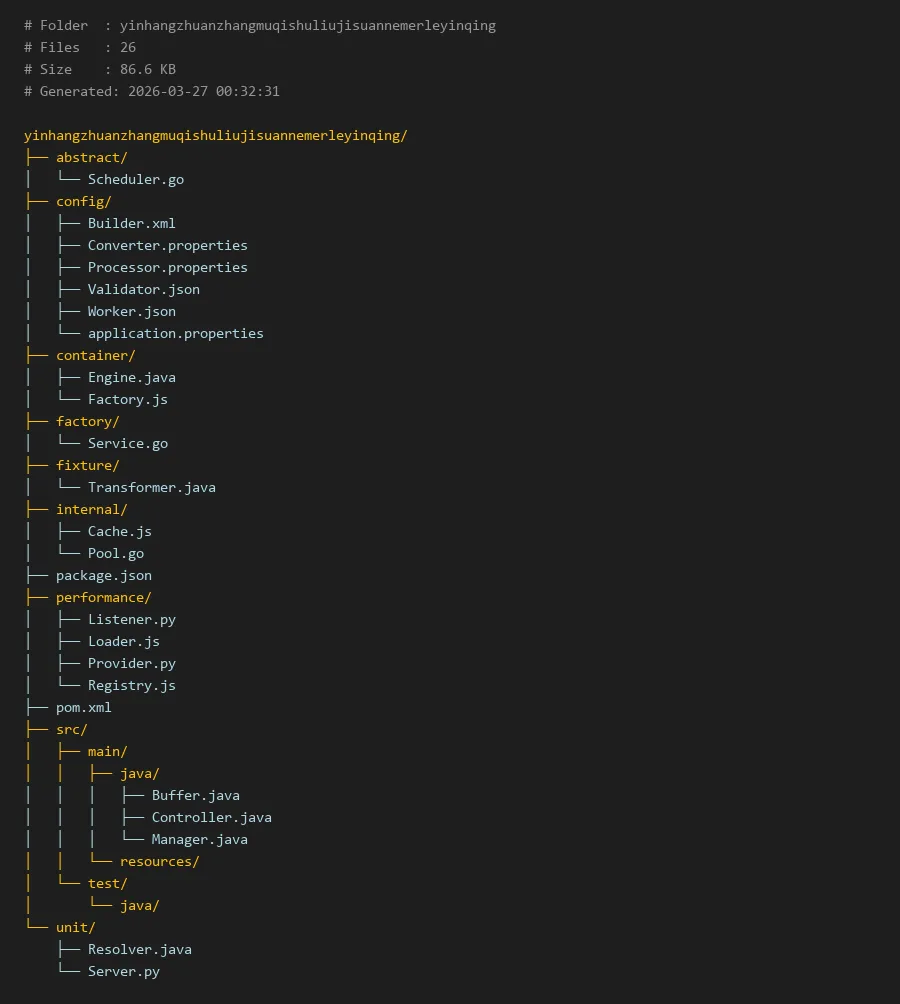Select Converter.properties file
This screenshot has width=900, height=1004.
[x=167, y=245]
